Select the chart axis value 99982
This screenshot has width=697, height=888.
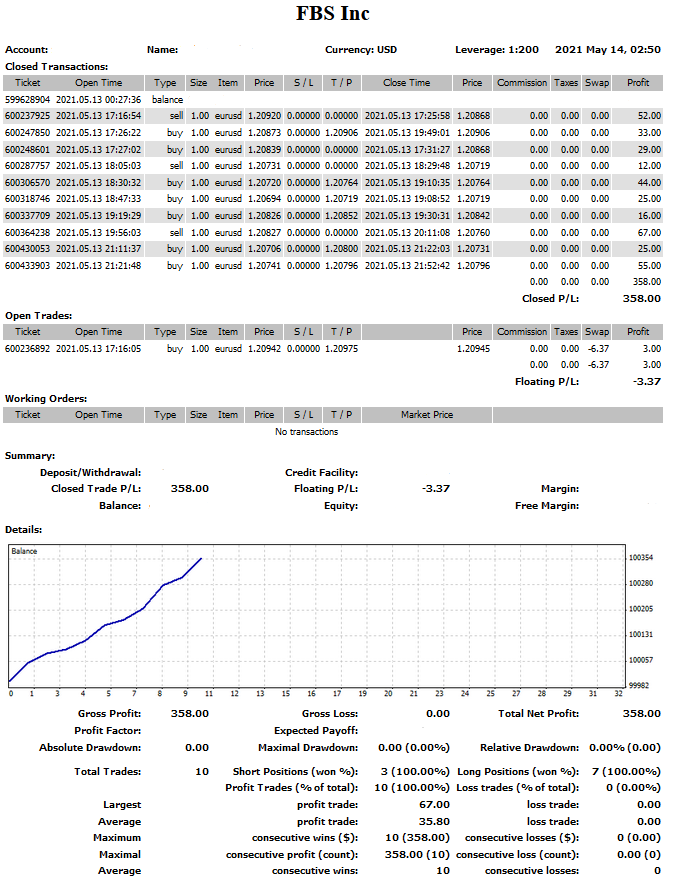(639, 686)
